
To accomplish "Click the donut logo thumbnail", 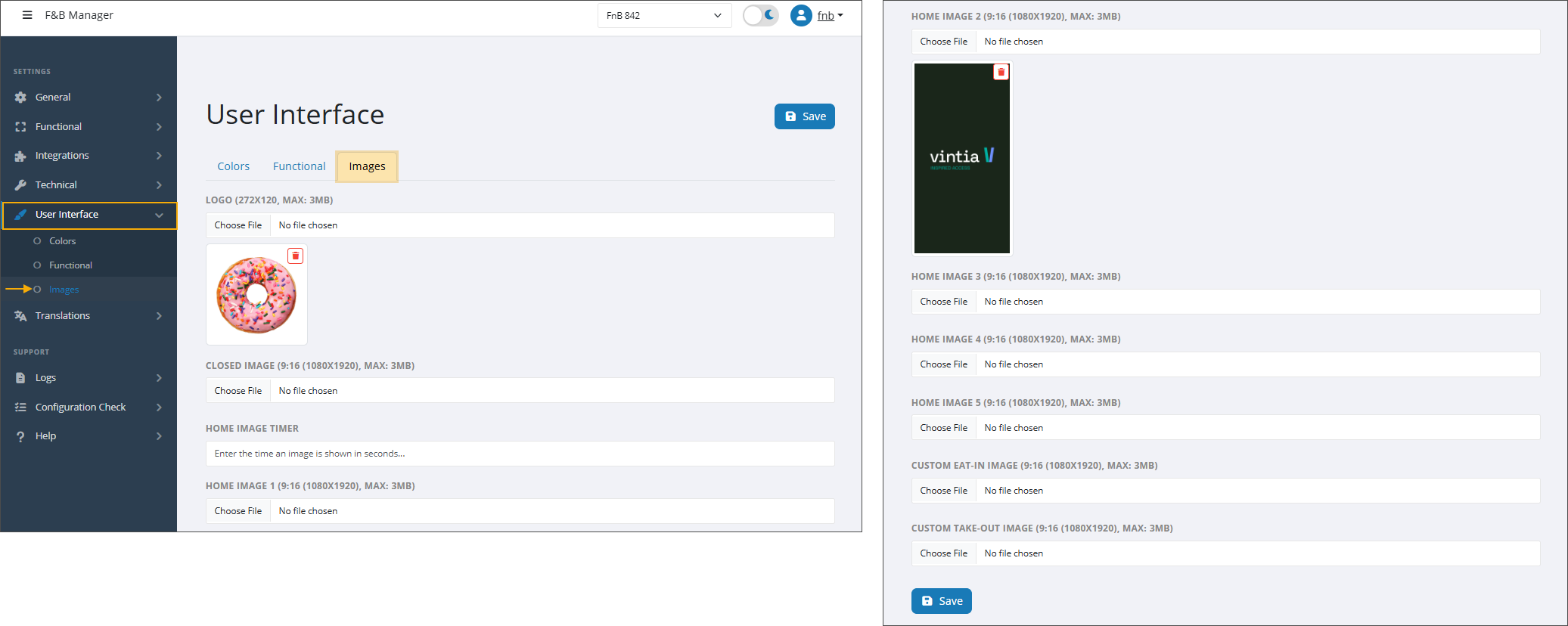I will click(x=256, y=295).
